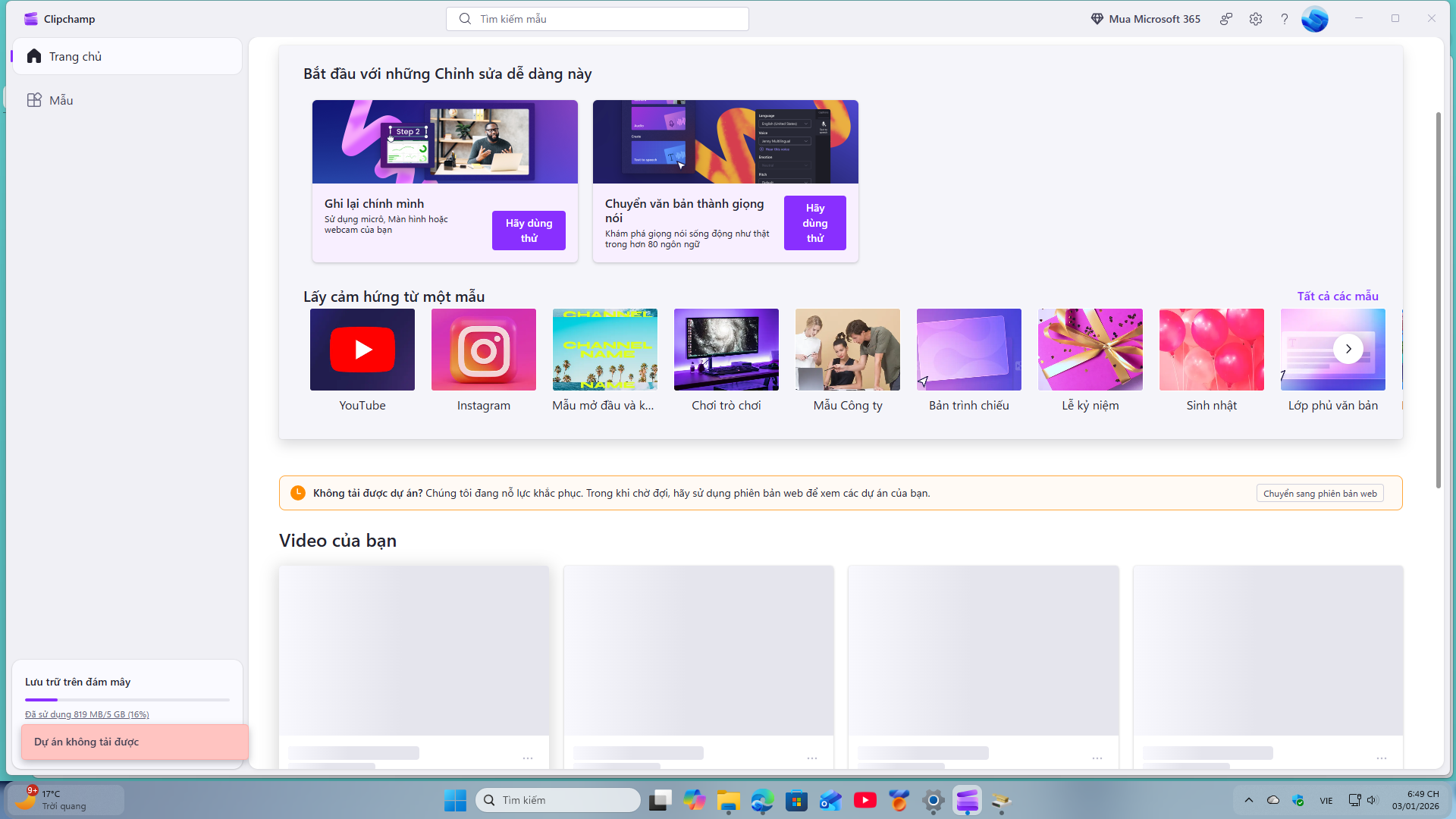Viewport: 1456px width, 819px height.
Task: Click the Windows Start button
Action: point(455,800)
